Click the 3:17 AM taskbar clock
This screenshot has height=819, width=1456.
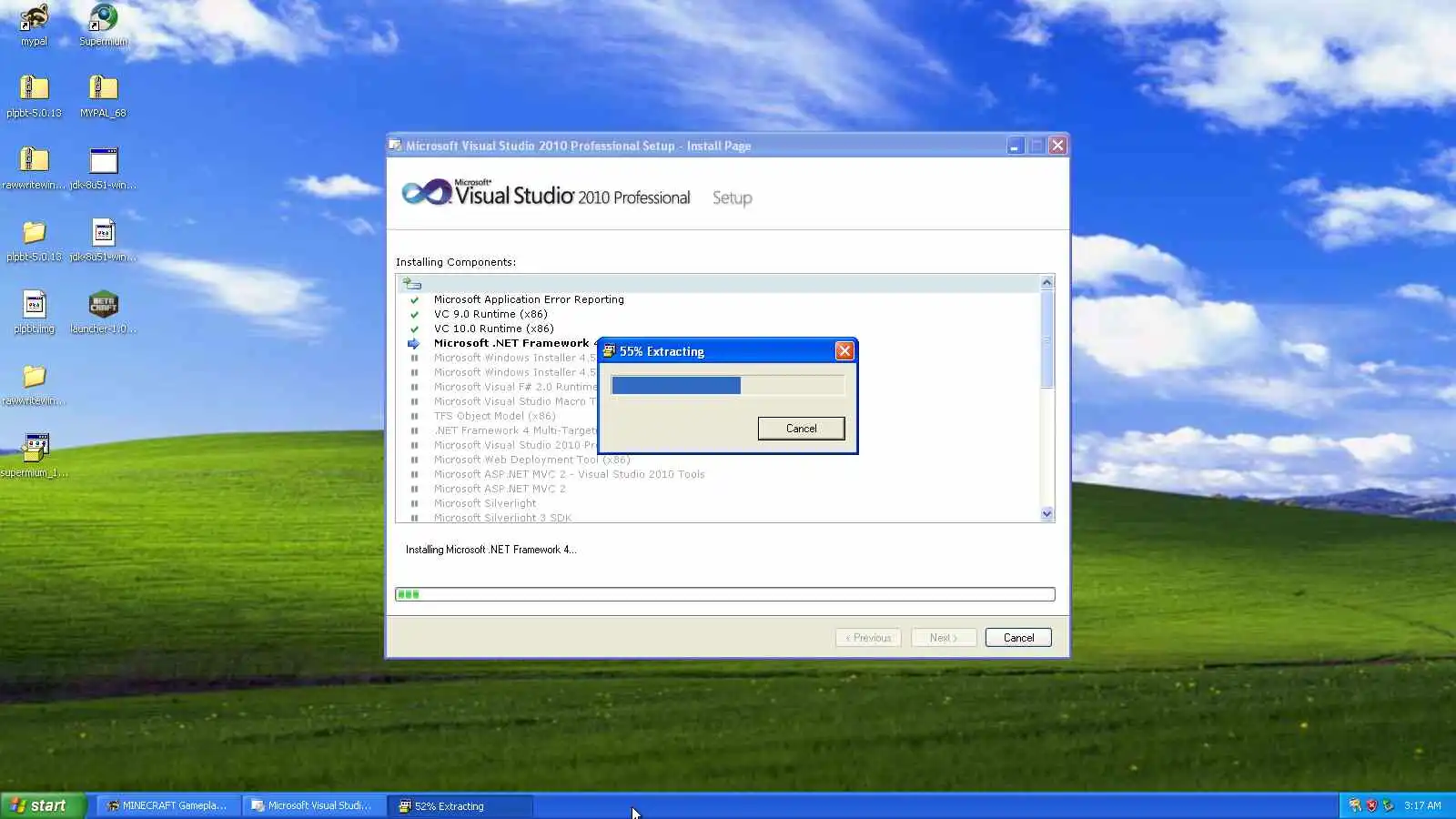pos(1422,805)
